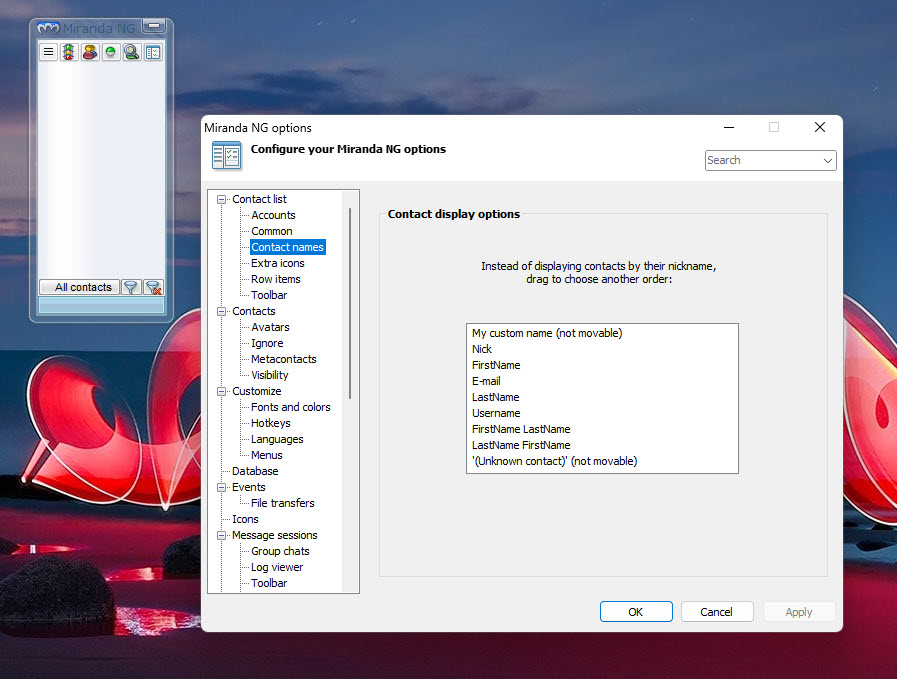Open Group chats options page
Image resolution: width=897 pixels, height=679 pixels.
[x=280, y=551]
